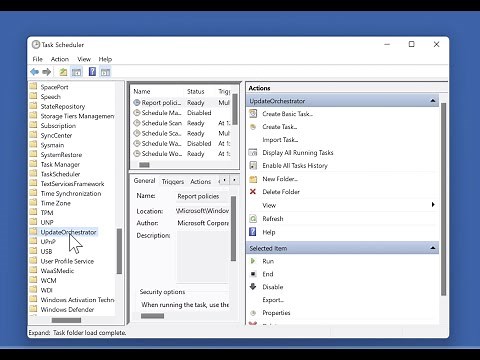Image resolution: width=480 pixels, height=360 pixels.
Task: Collapse the Selected Item actions section
Action: pyautogui.click(x=433, y=248)
